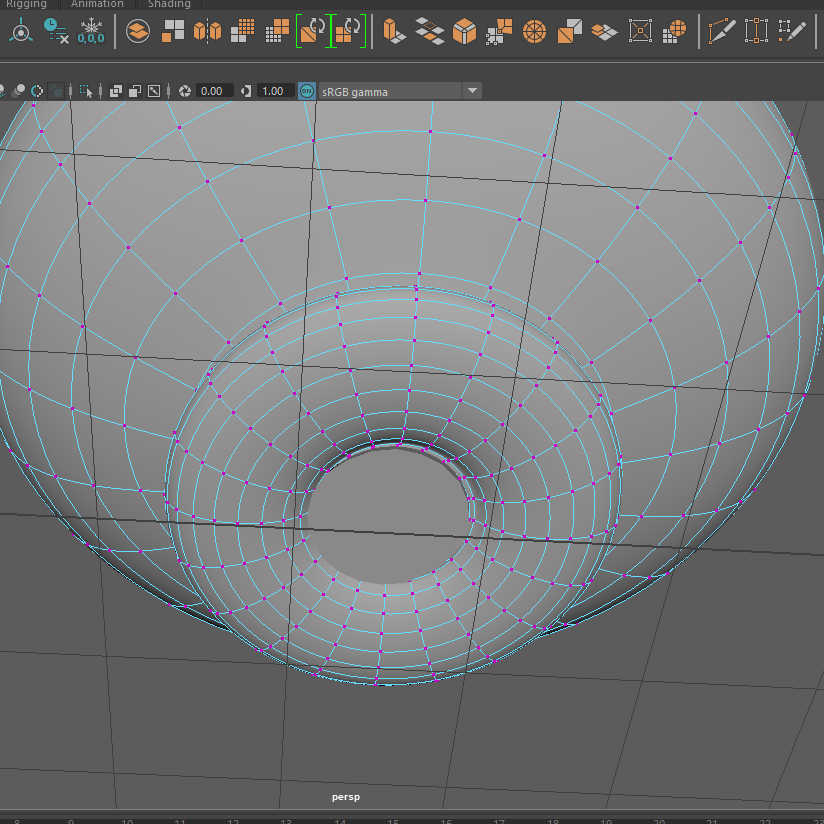Open the Shading shelf tab

click(x=169, y=4)
